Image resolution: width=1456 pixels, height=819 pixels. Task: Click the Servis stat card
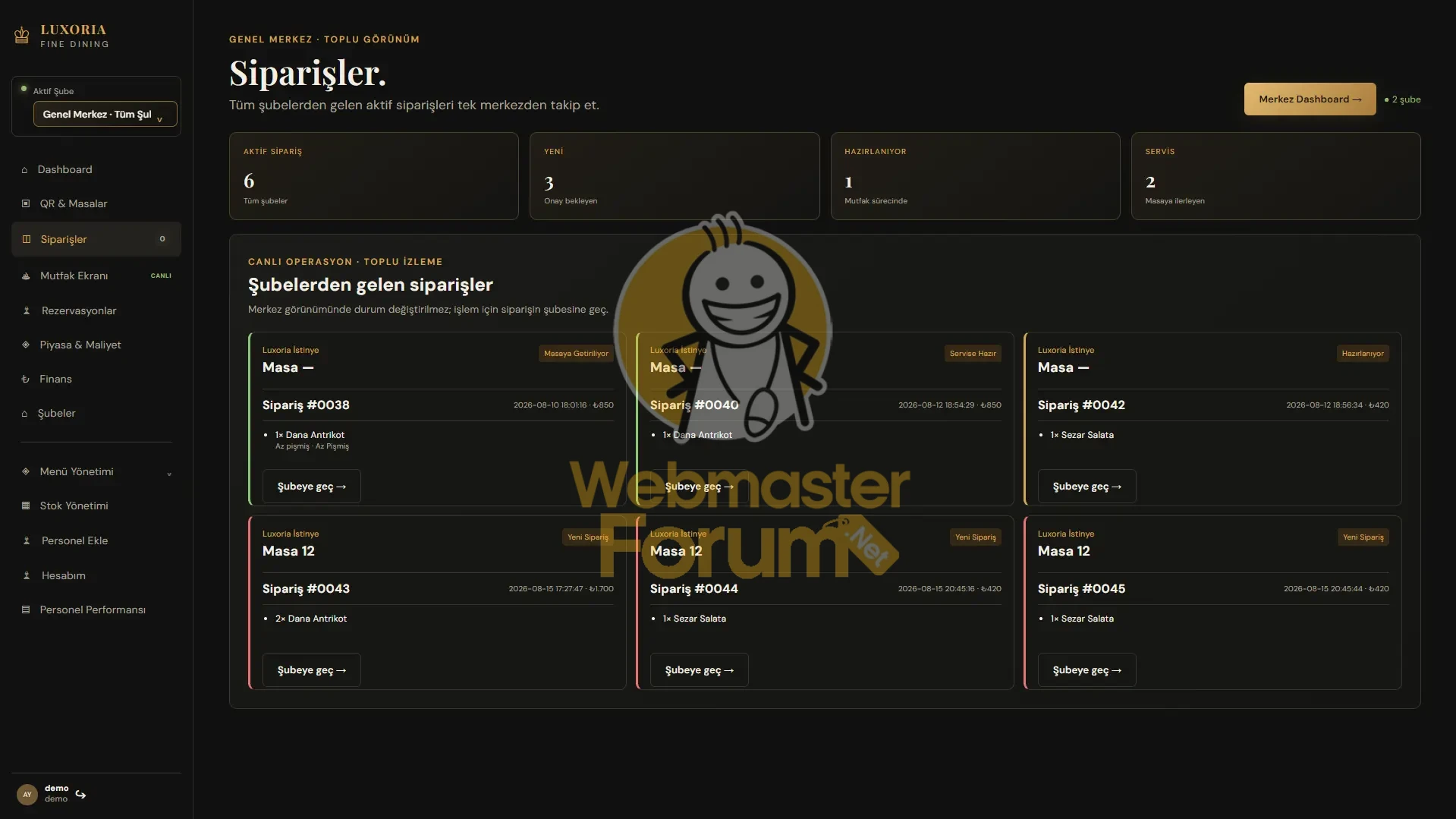click(1275, 176)
